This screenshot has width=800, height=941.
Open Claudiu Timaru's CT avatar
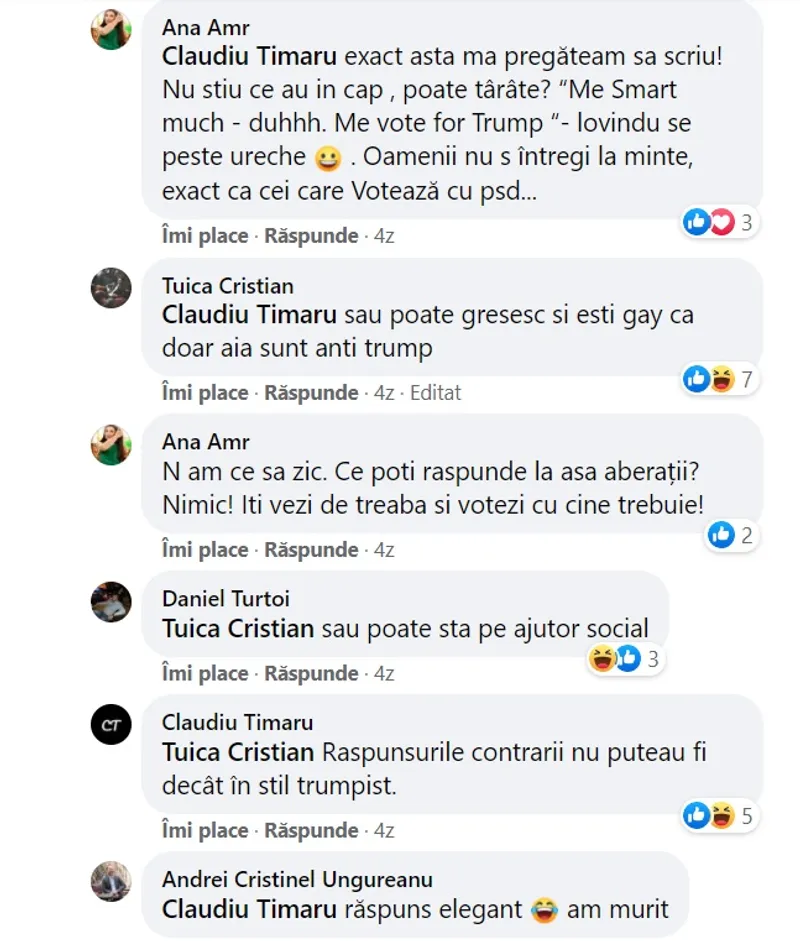click(x=111, y=724)
